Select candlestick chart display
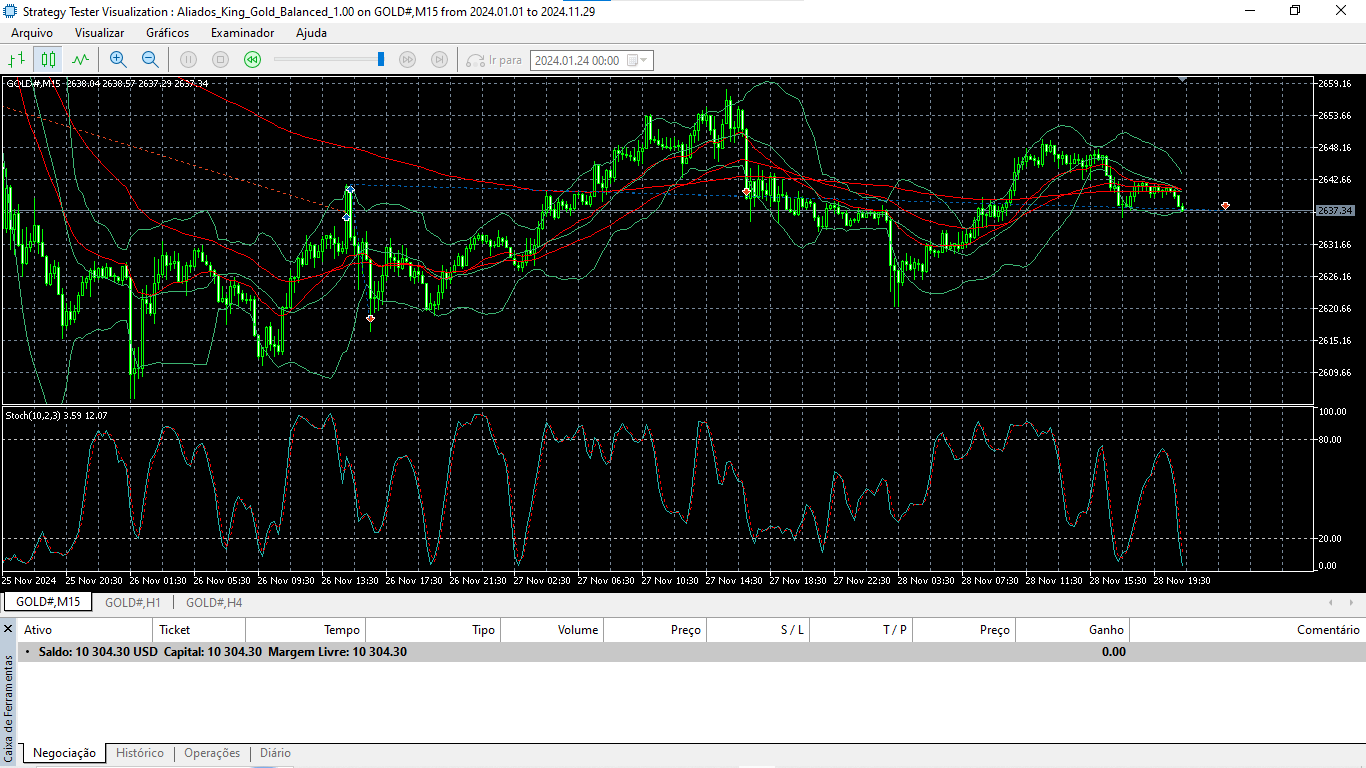 click(48, 60)
